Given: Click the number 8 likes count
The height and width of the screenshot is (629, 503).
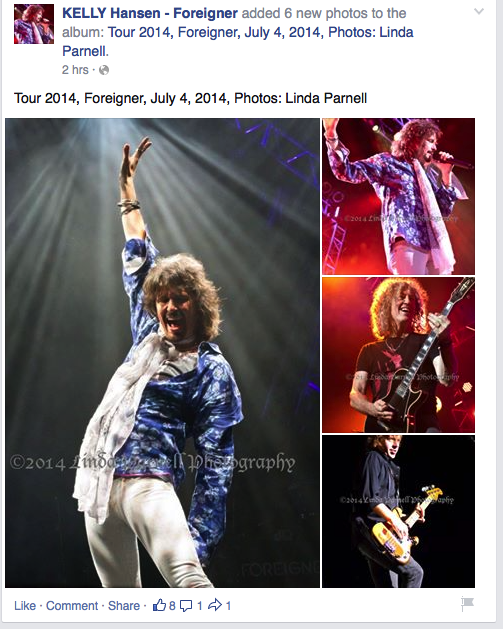Looking at the screenshot, I should (x=172, y=606).
